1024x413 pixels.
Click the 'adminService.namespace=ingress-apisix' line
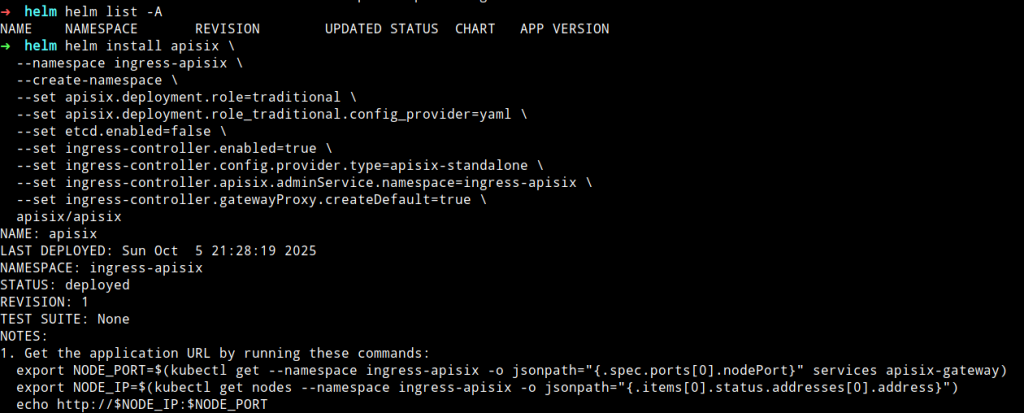(x=304, y=182)
